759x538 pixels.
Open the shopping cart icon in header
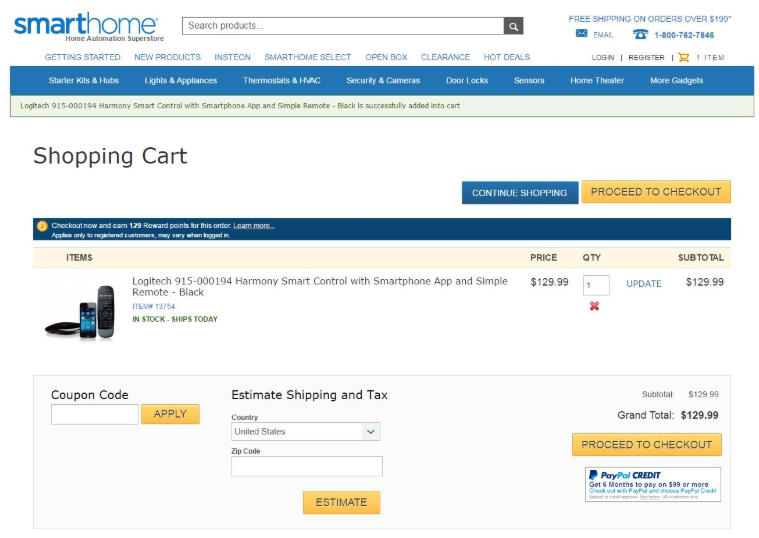(684, 58)
